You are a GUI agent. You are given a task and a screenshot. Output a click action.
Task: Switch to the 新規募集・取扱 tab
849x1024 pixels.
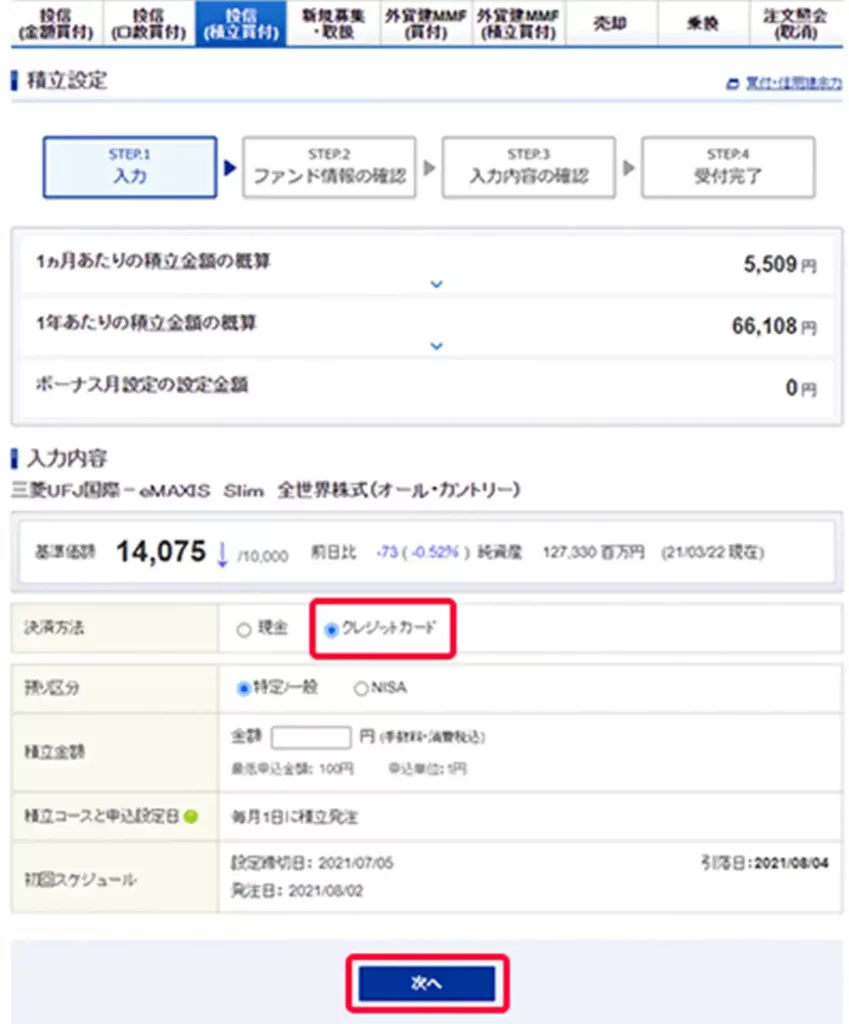334,23
